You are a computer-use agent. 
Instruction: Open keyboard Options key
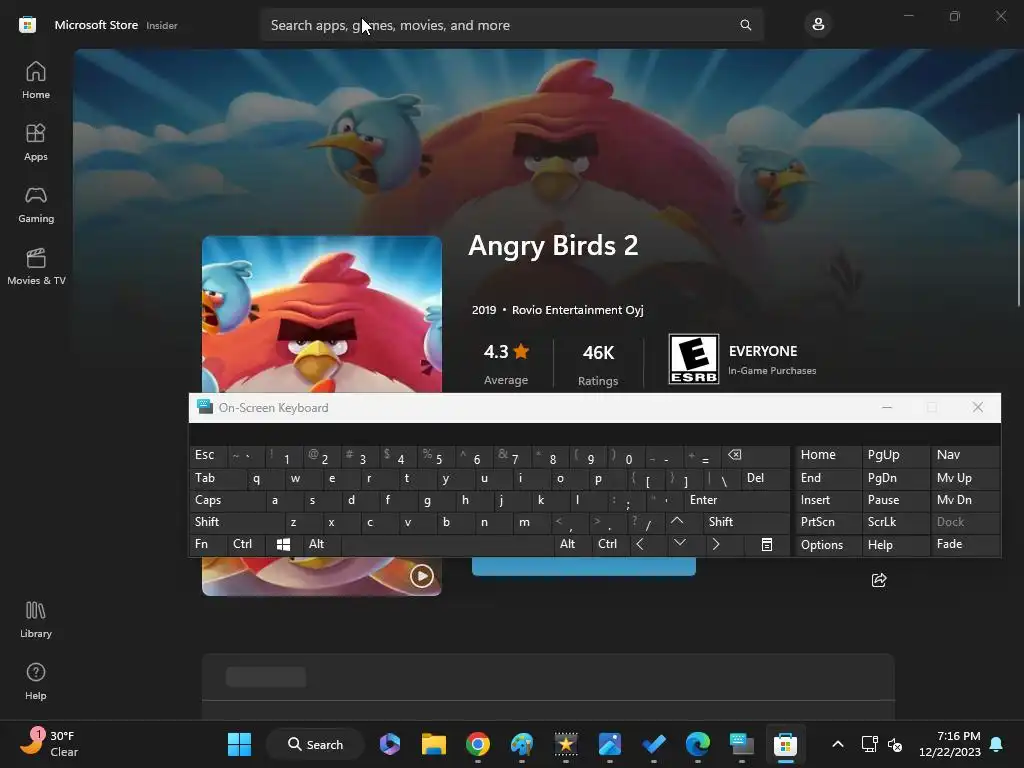[x=828, y=545]
